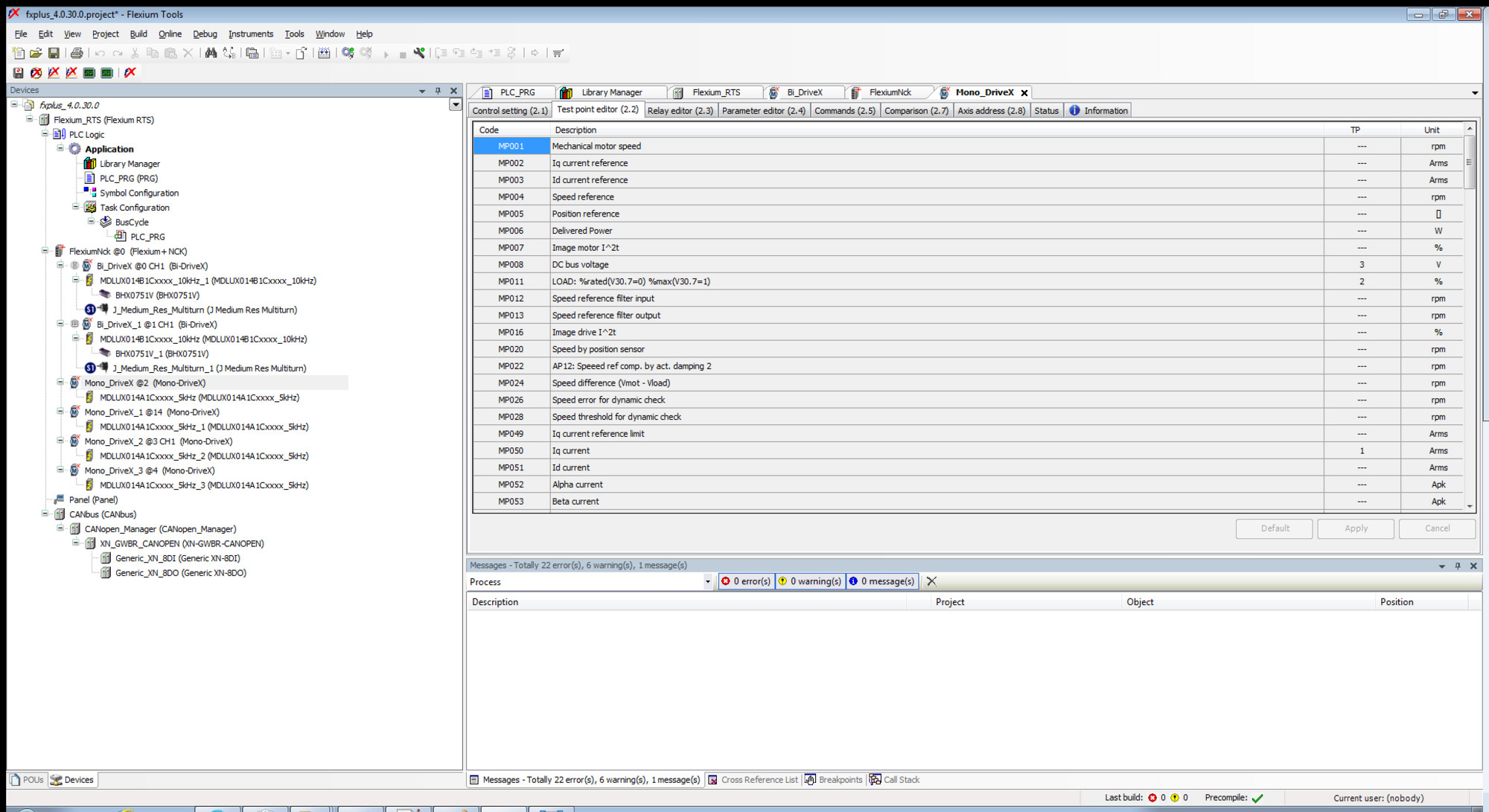The image size is (1489, 812).
Task: Click the wrench tools icon in toolbar
Action: click(x=420, y=53)
